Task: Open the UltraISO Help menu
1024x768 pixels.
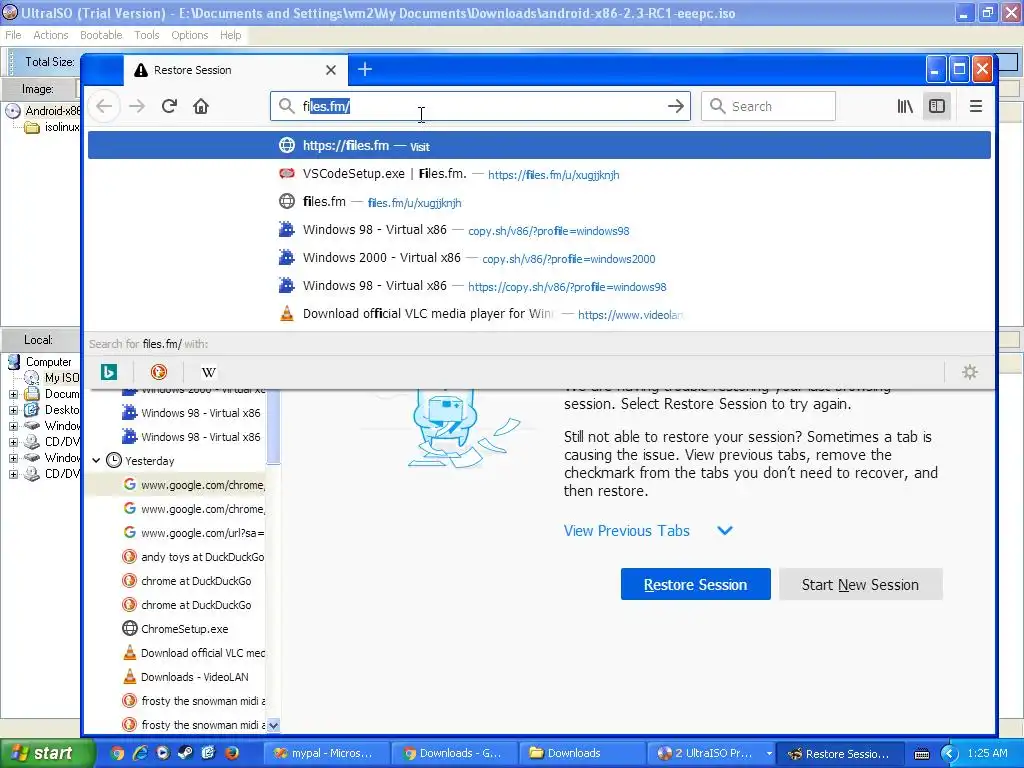Action: (x=230, y=35)
